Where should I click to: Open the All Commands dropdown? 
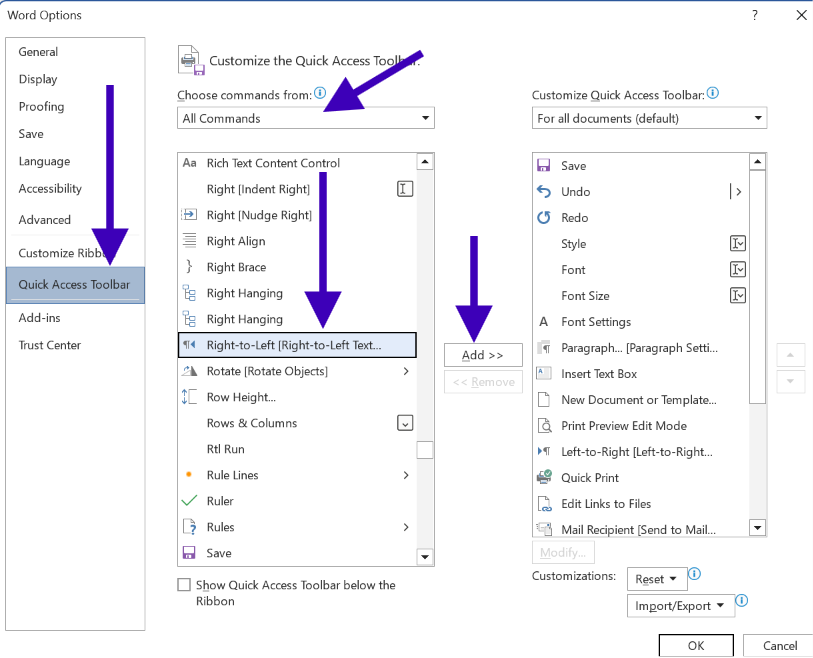click(x=305, y=118)
